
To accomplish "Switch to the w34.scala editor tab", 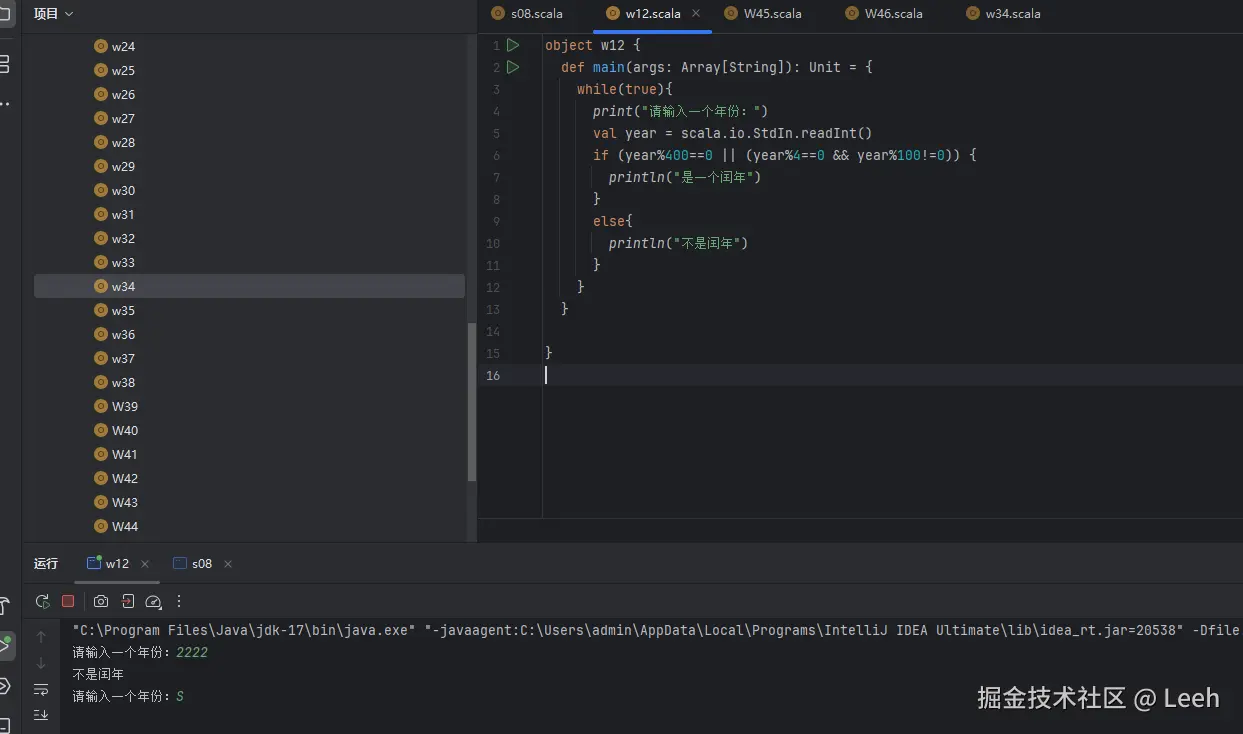I will 1003,14.
